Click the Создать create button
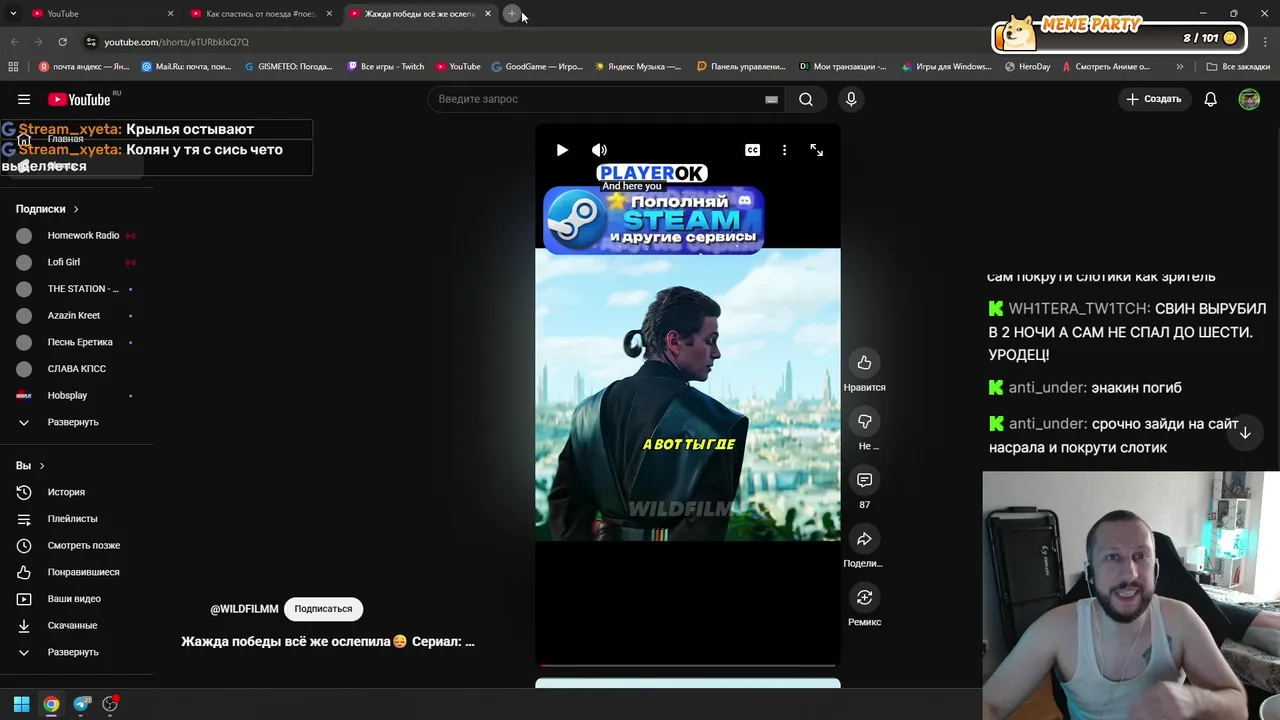Screen dimensions: 1280x720 tap(1154, 99)
